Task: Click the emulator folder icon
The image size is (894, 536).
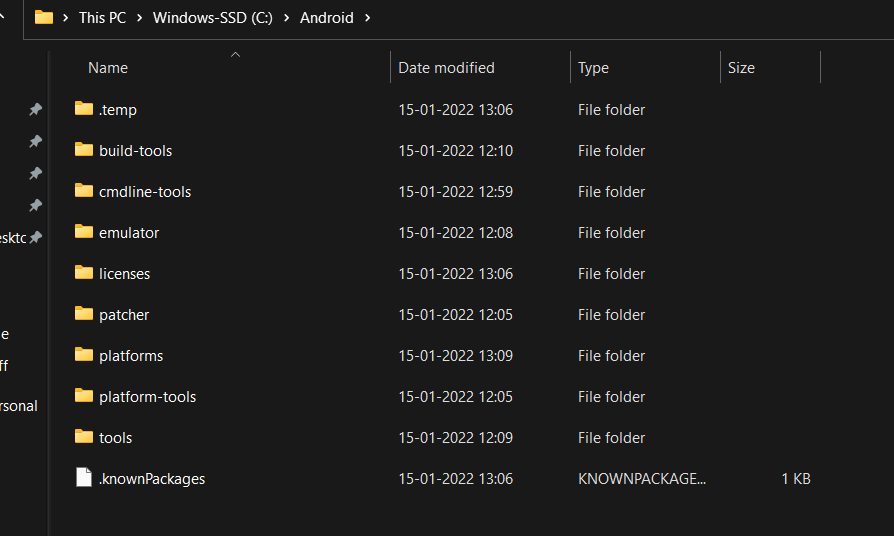Action: (x=84, y=232)
